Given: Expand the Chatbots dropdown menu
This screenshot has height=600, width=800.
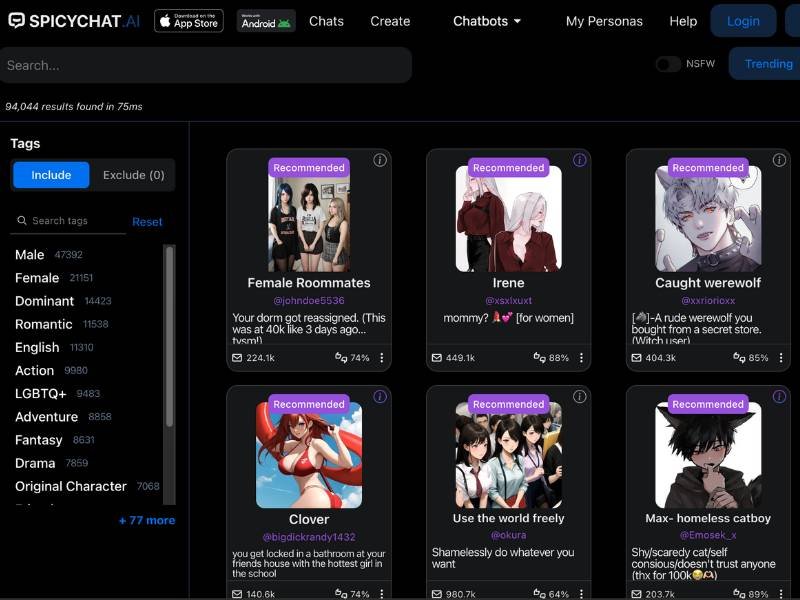Looking at the screenshot, I should (x=487, y=21).
